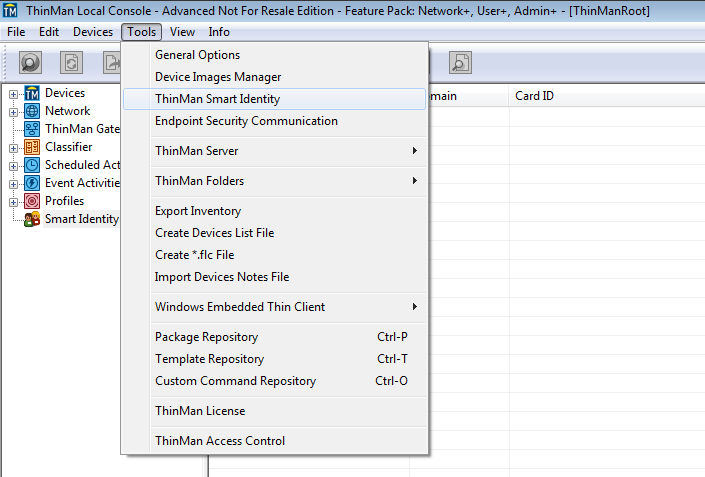Select Create *.flc File

point(275,255)
